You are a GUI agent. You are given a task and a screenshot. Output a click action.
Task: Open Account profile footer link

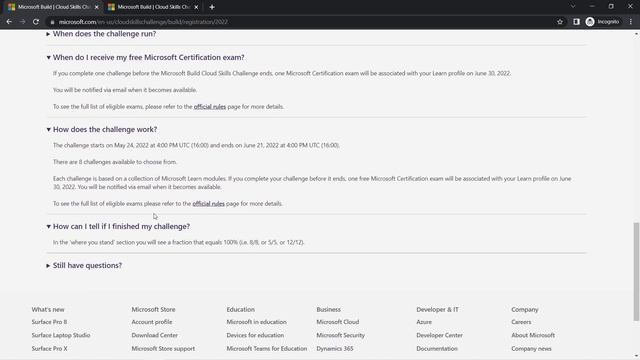tap(152, 322)
